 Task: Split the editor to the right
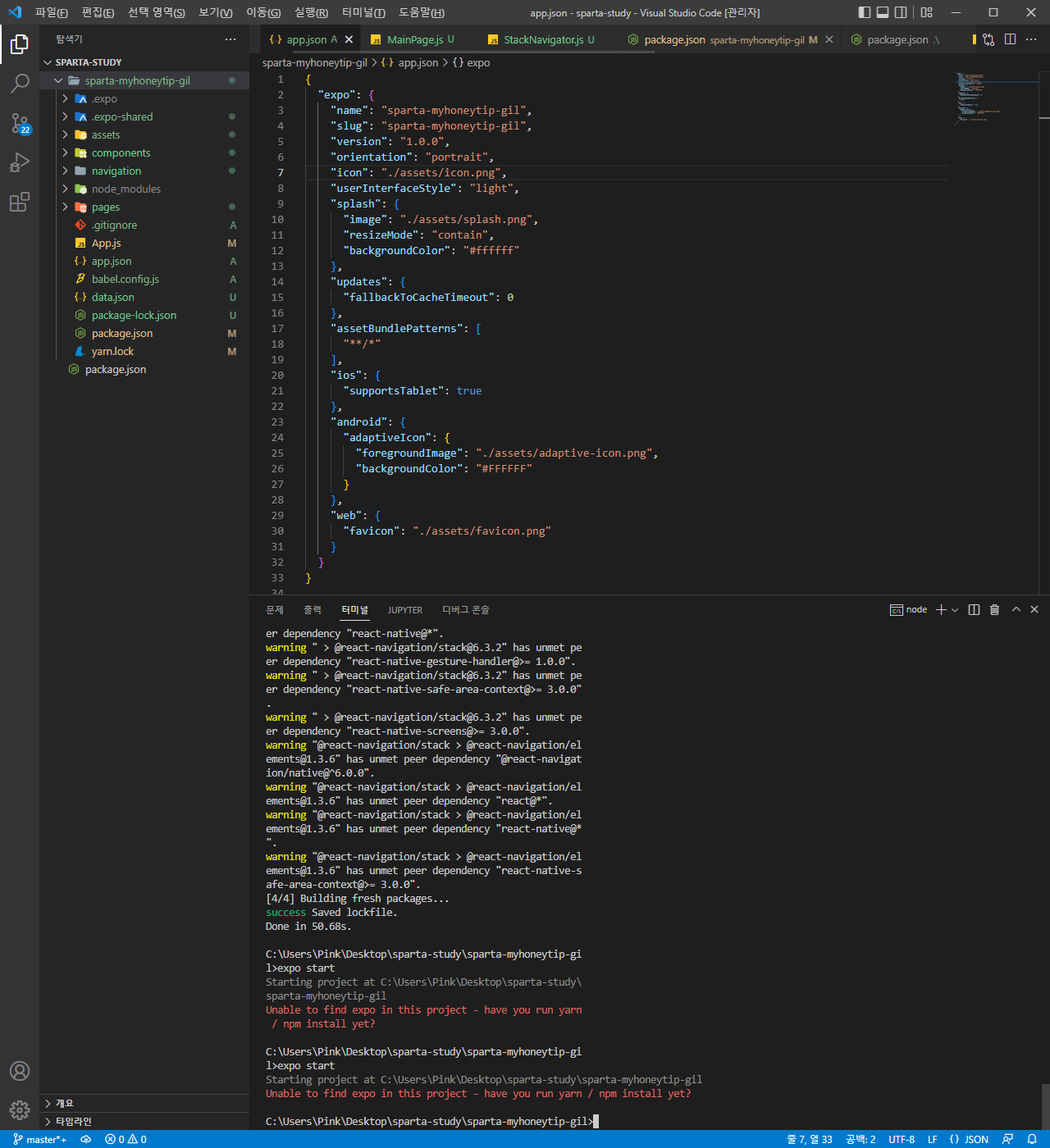(x=1010, y=39)
